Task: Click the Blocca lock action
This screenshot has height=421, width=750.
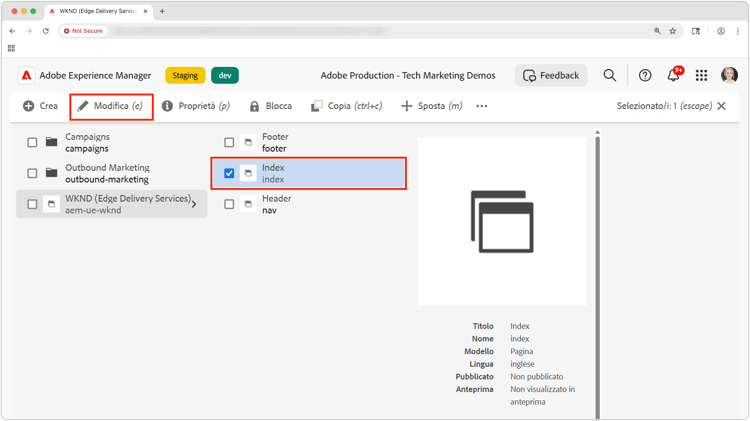Action: coord(271,106)
